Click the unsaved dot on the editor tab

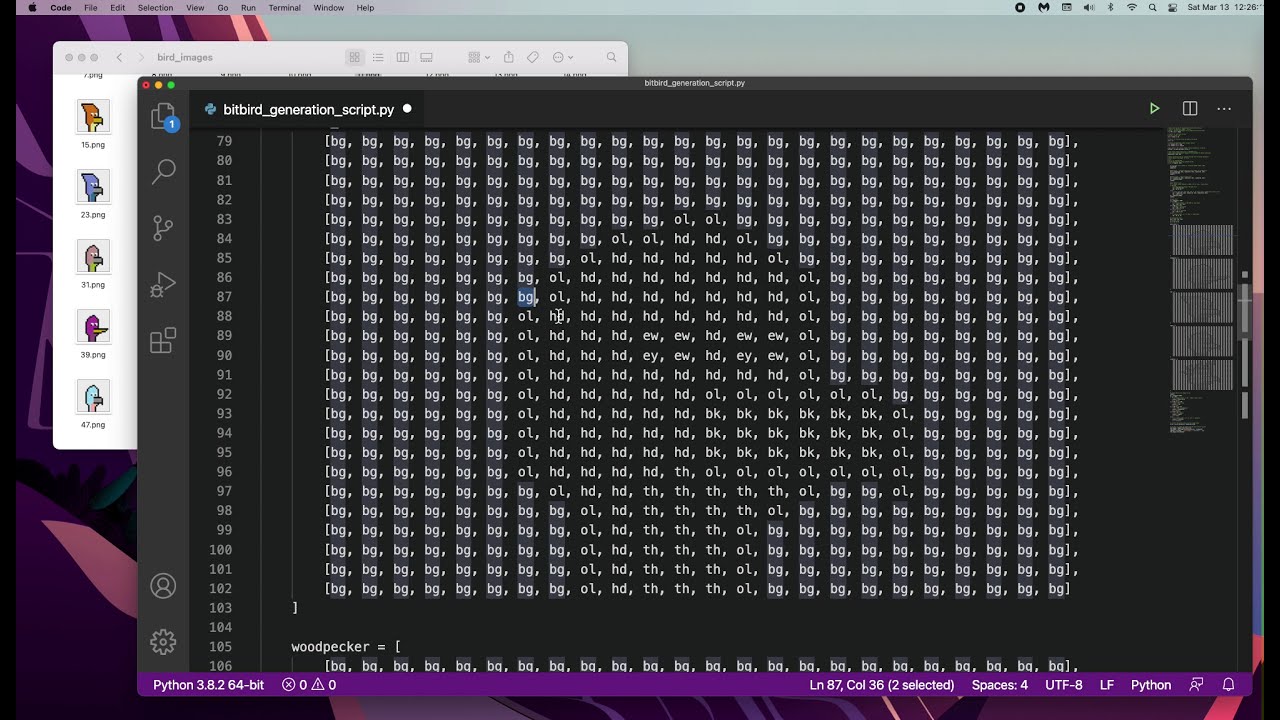(407, 109)
